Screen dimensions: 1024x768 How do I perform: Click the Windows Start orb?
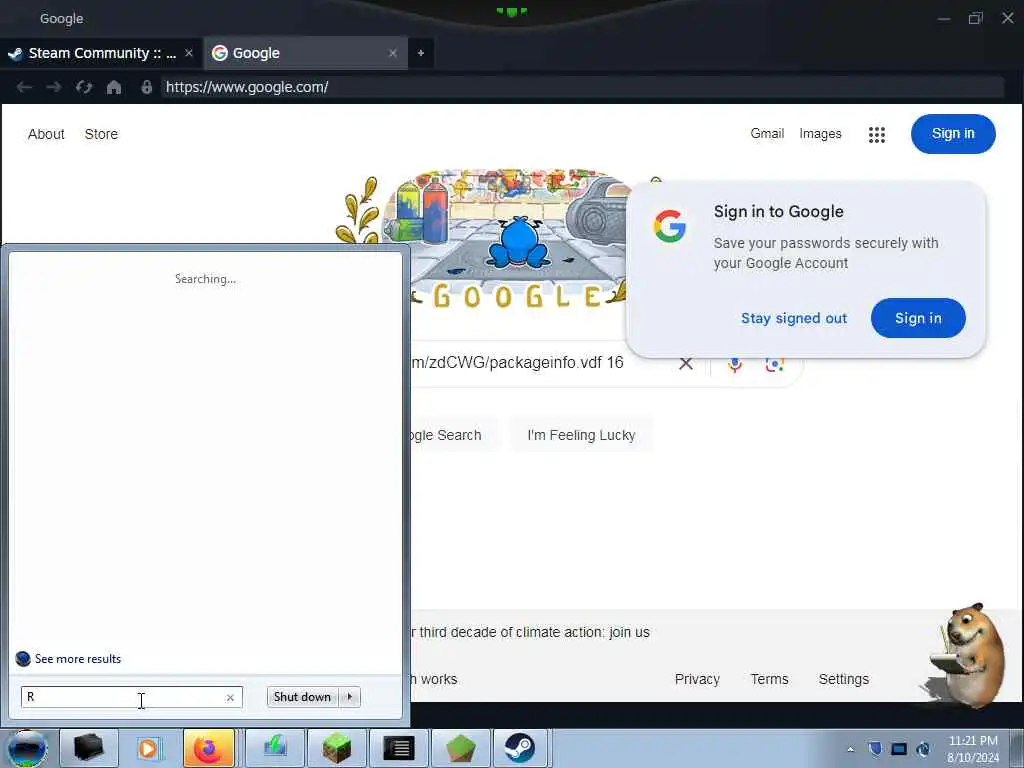[x=27, y=748]
